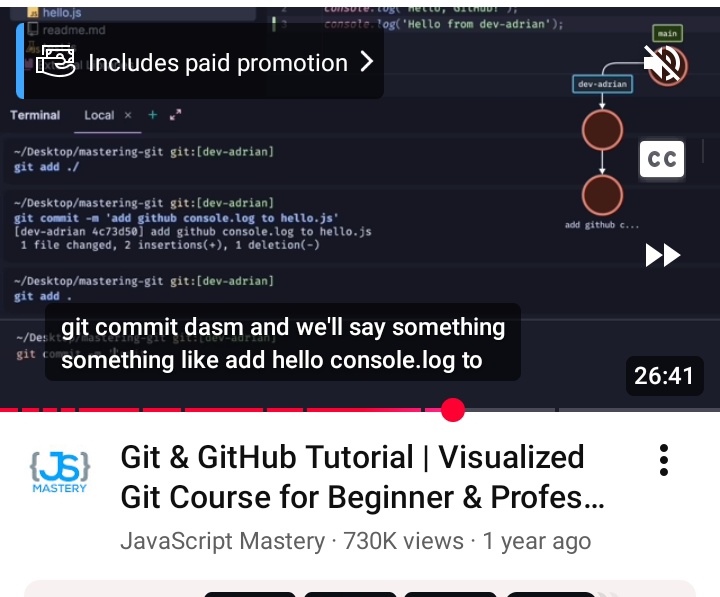Click the console.log('Hello from dev-adrian') code line
This screenshot has height=597, width=720.
[x=444, y=24]
